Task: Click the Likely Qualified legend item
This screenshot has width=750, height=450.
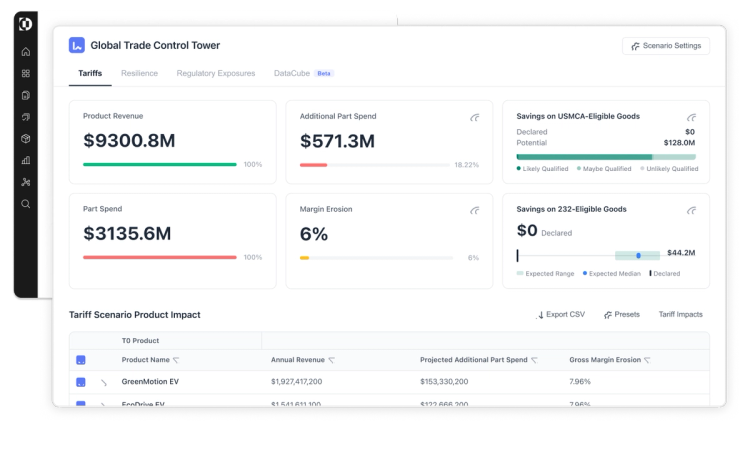Action: point(542,169)
